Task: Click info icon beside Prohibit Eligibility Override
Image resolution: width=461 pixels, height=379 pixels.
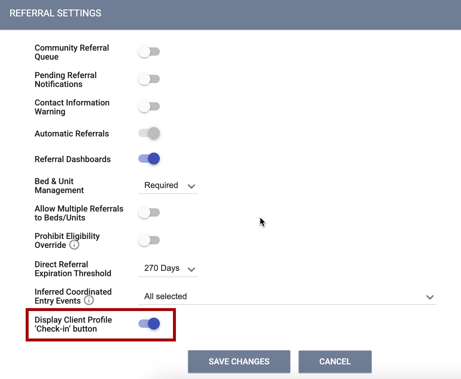Action: (x=74, y=245)
